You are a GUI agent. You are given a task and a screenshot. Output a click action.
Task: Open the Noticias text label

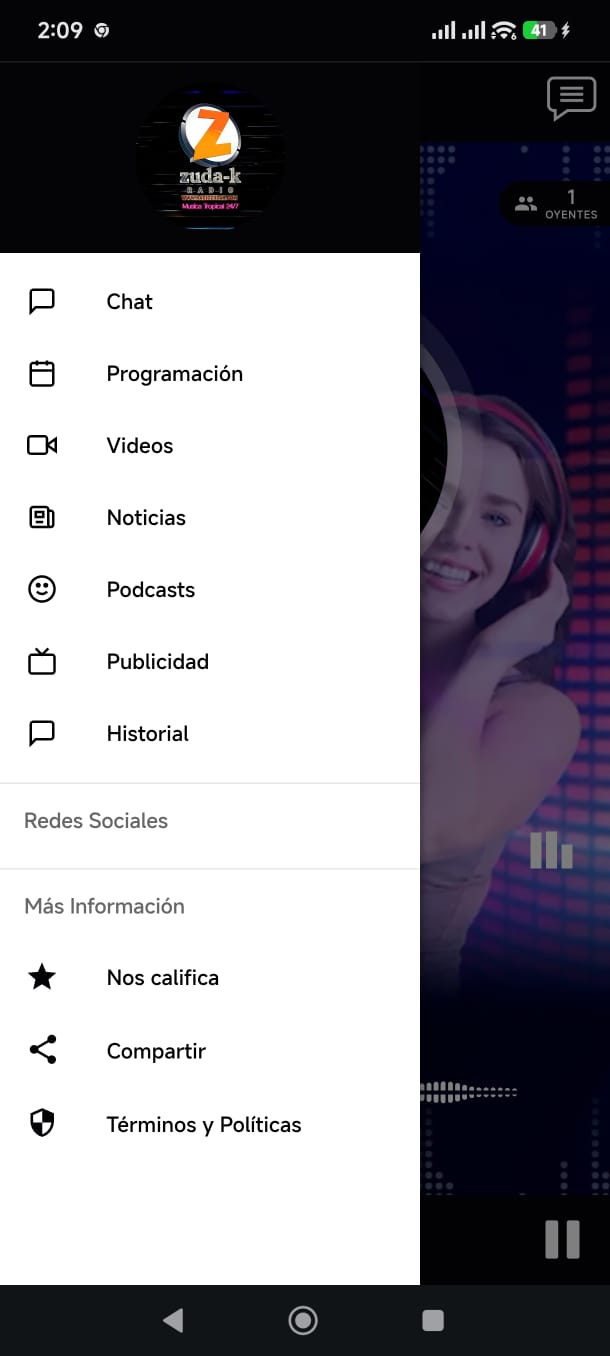[x=146, y=518]
